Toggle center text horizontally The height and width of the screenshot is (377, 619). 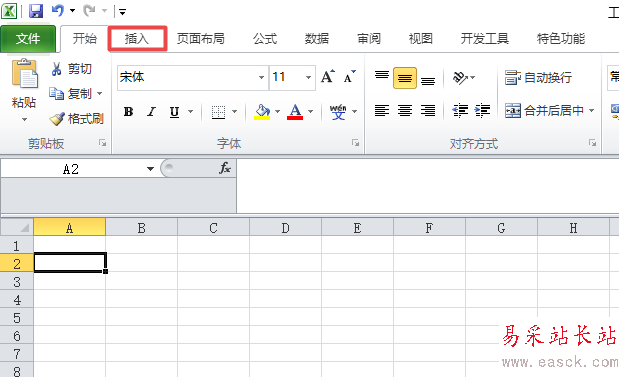405,111
